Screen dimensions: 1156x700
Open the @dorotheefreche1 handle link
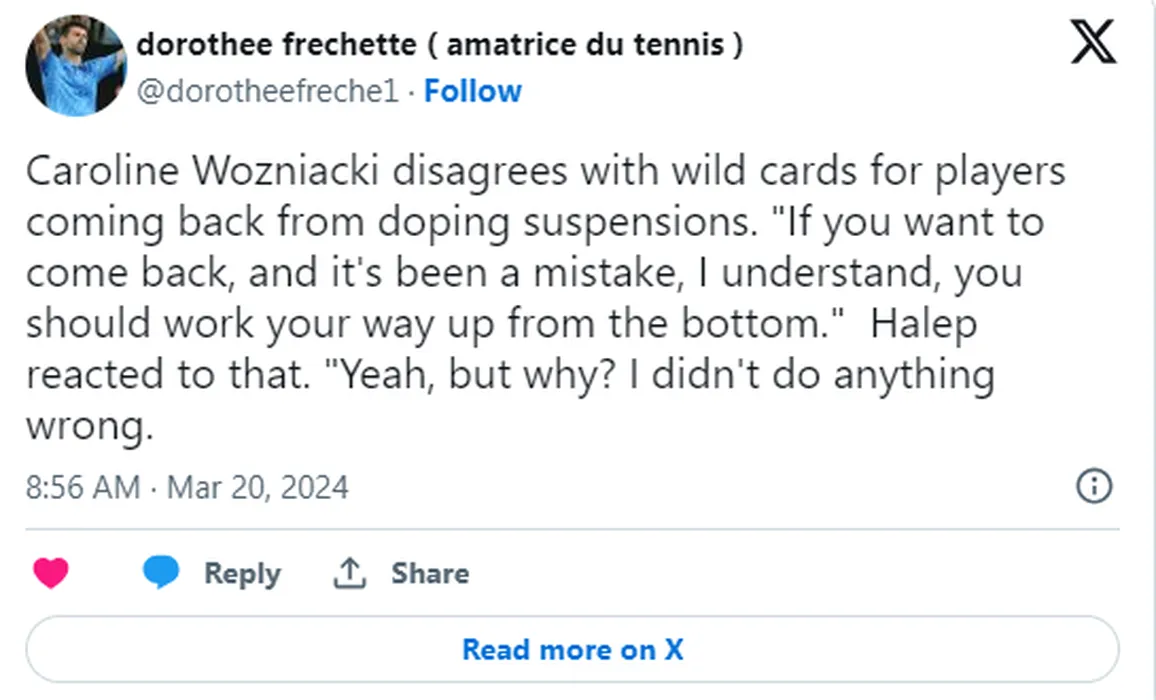pyautogui.click(x=267, y=91)
